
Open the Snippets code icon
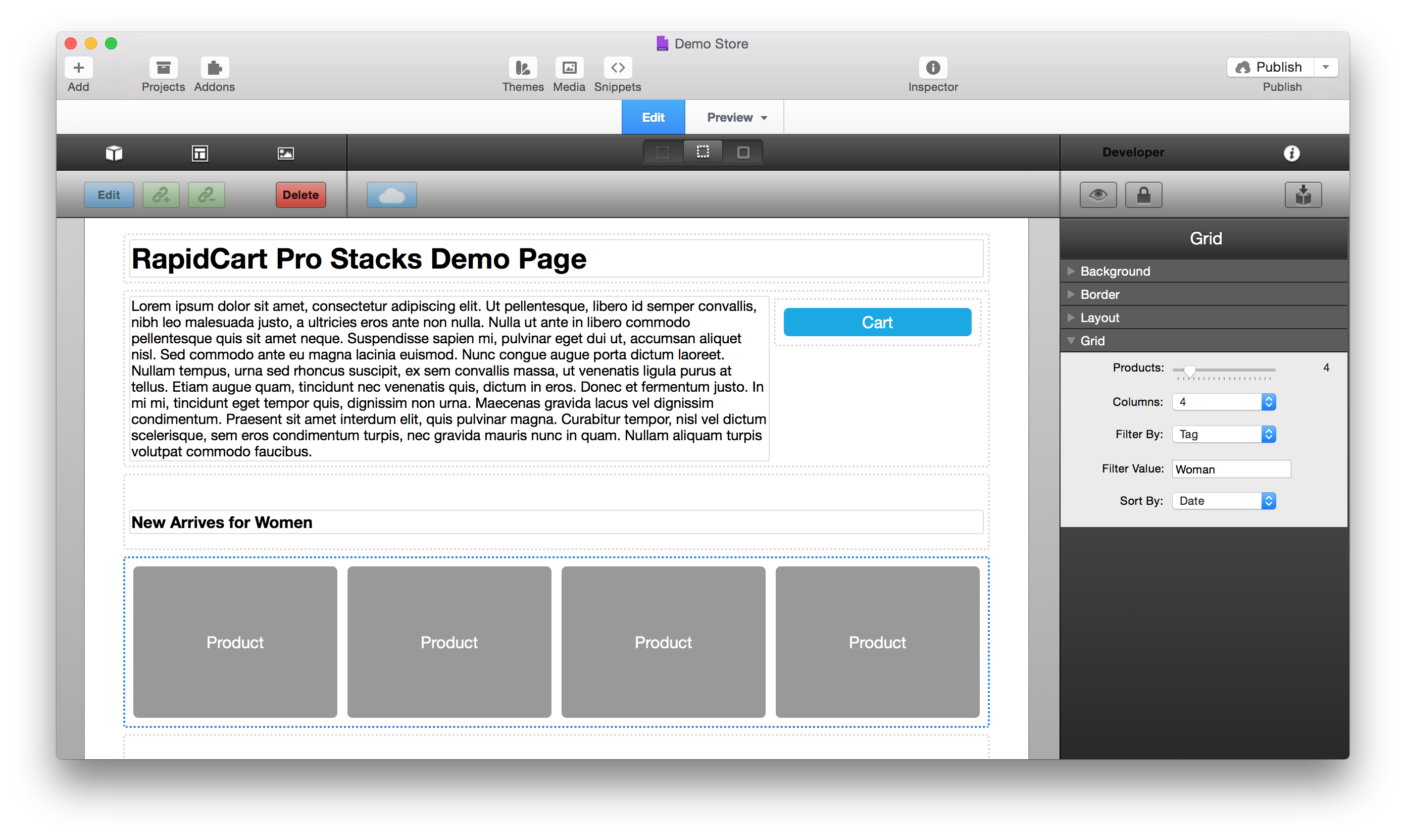tap(617, 68)
